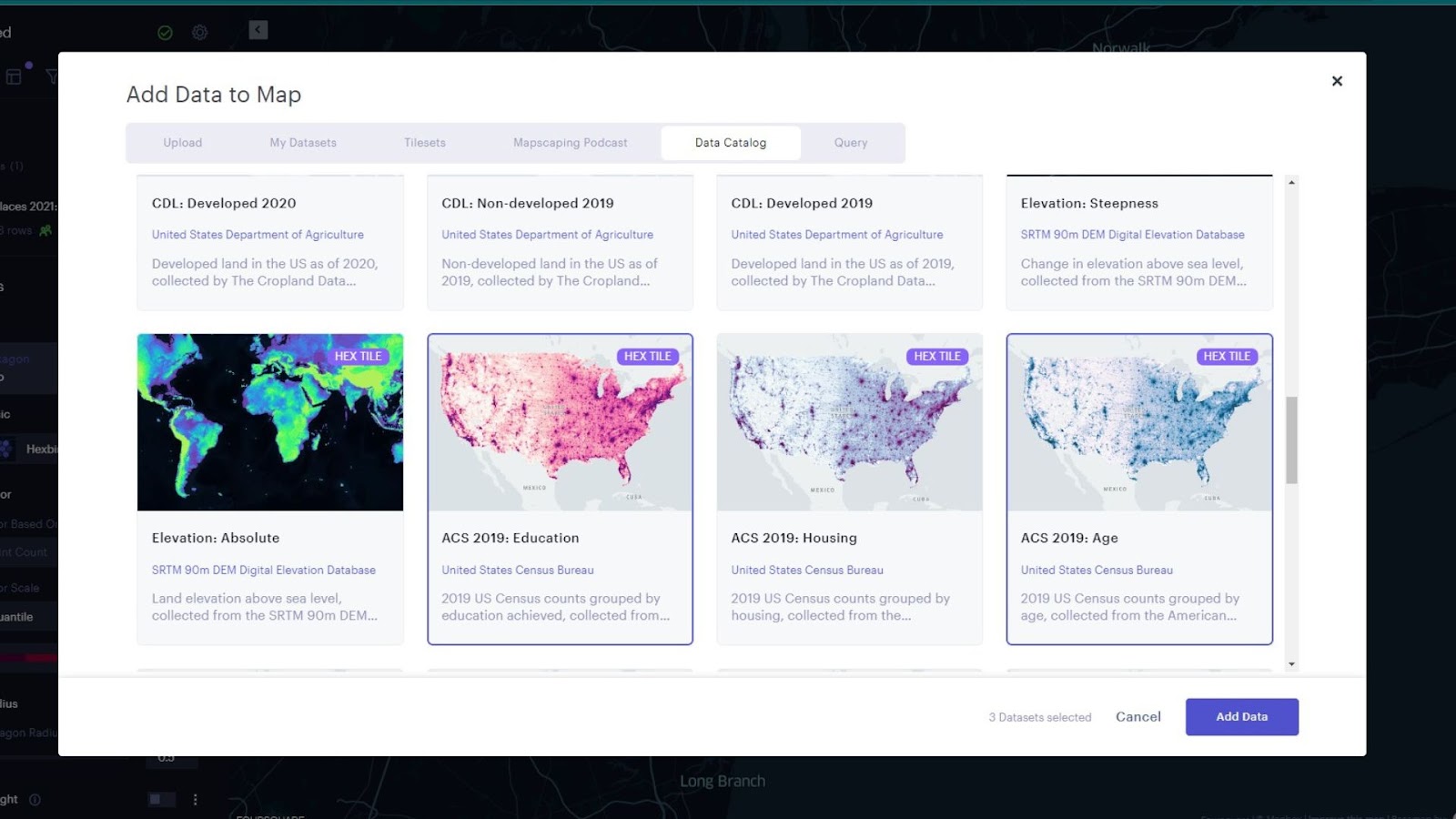The height and width of the screenshot is (819, 1456).
Task: Toggle the Height switch
Action: (161, 800)
